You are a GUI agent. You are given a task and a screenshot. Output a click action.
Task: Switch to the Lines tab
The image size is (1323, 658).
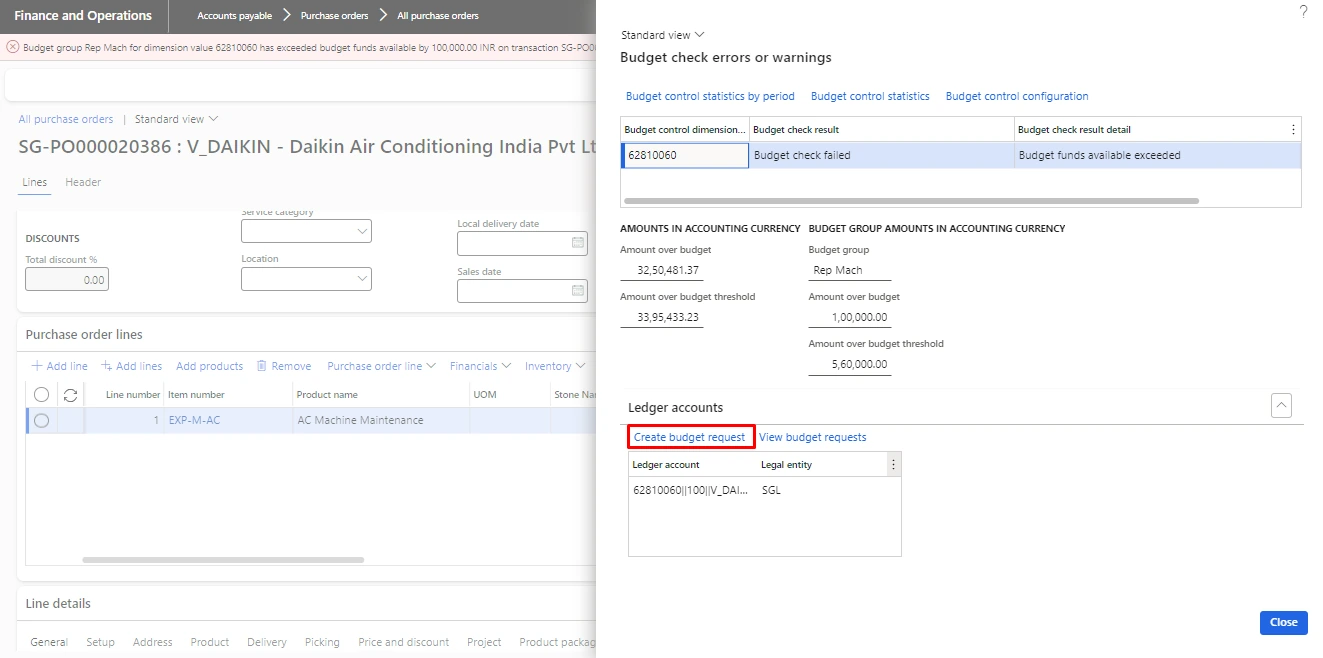34,182
